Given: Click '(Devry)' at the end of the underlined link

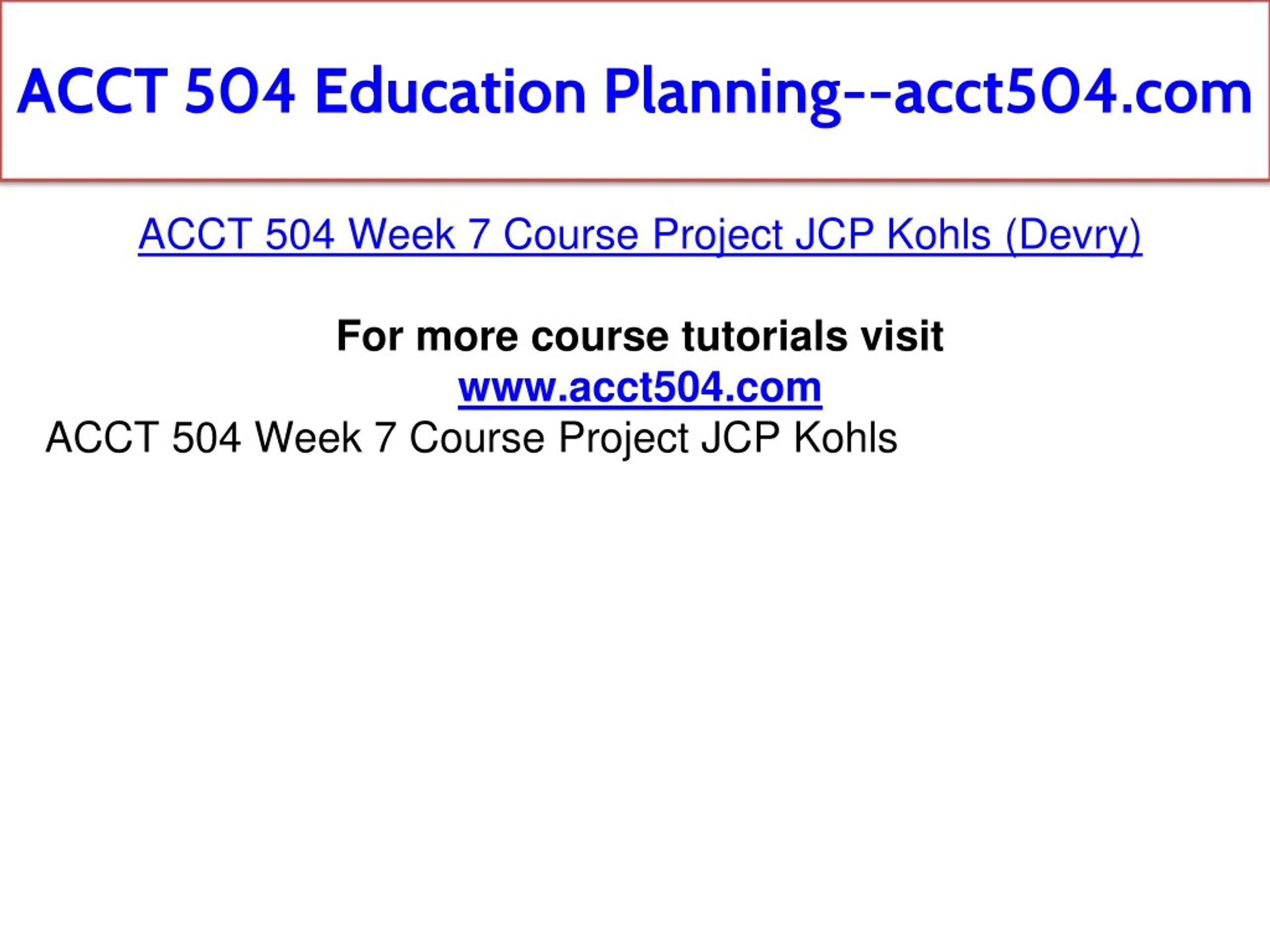Looking at the screenshot, I should coord(1074,235).
